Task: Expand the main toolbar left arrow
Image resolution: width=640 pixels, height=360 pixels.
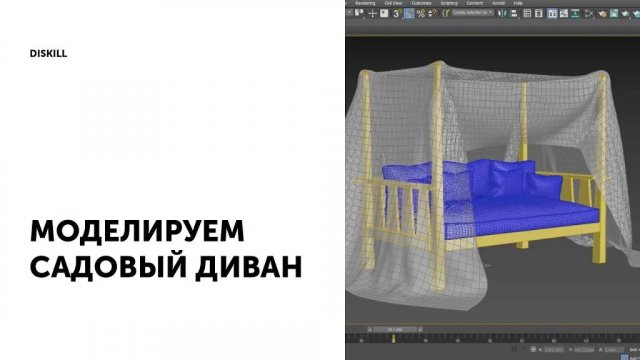Action: (x=349, y=13)
